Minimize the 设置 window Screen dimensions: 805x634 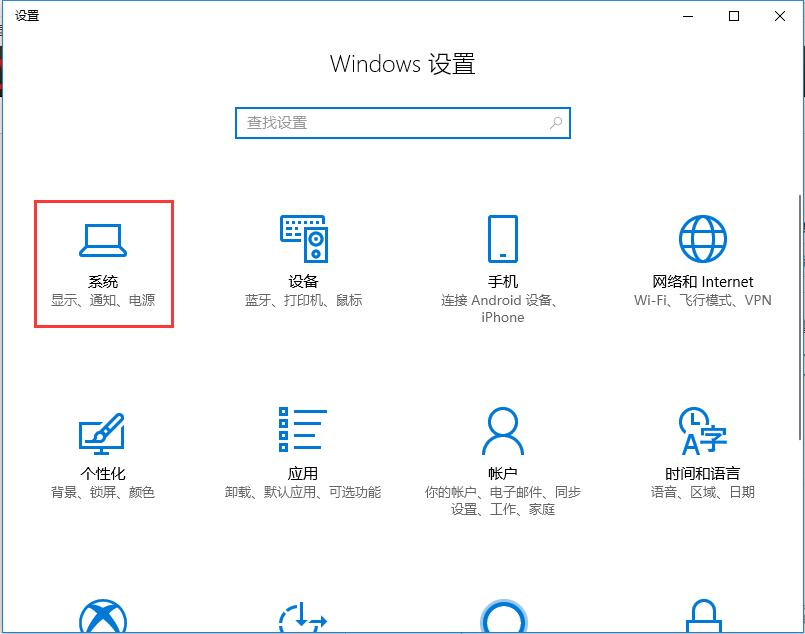688,16
